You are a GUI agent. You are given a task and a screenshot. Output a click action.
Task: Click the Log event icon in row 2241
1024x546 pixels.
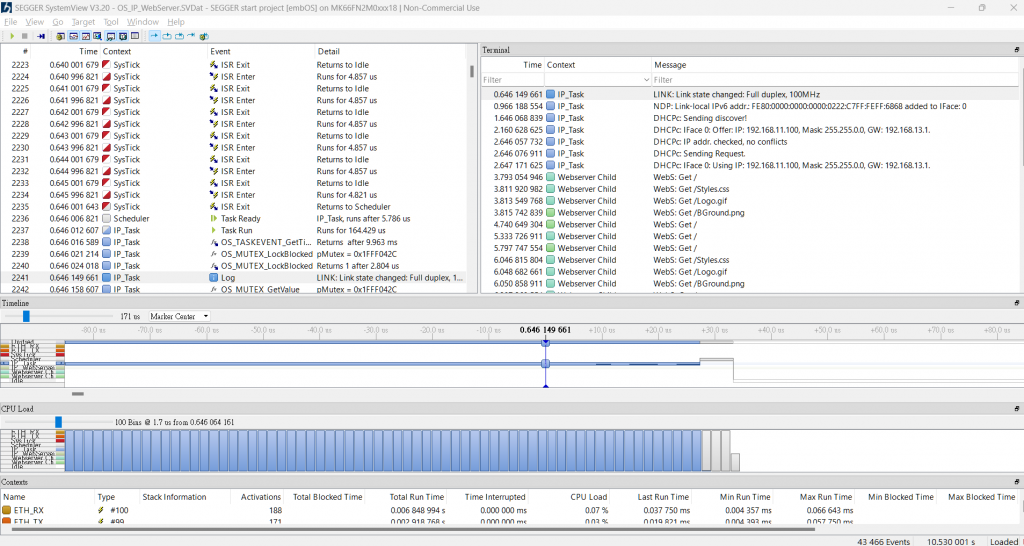pyautogui.click(x=213, y=278)
